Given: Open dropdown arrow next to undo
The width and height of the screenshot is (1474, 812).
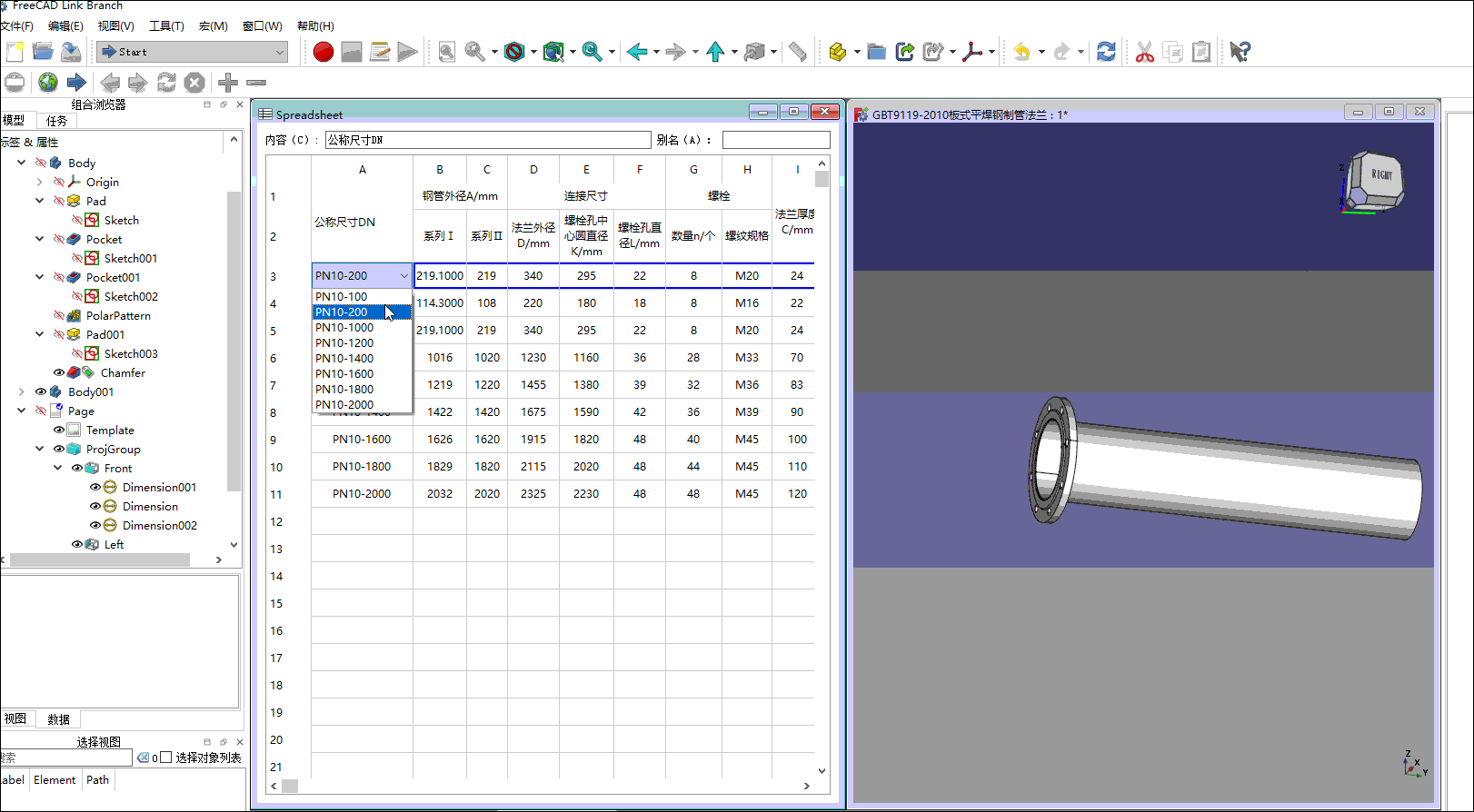Looking at the screenshot, I should (1041, 52).
